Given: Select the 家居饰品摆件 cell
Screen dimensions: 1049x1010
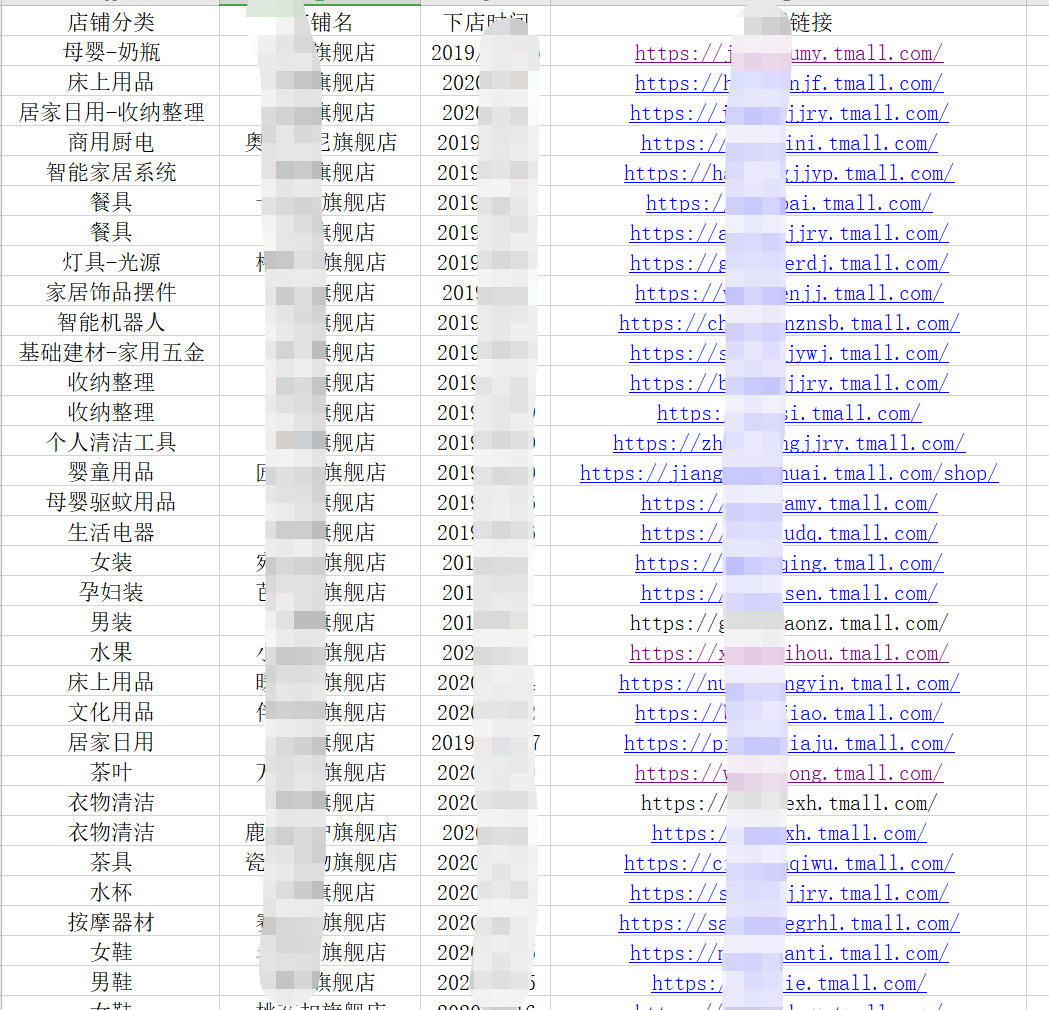Looking at the screenshot, I should (110, 292).
